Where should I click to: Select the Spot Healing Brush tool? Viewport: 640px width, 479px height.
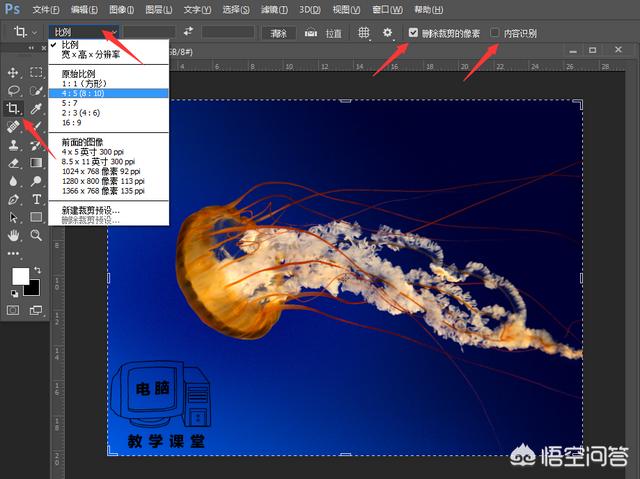[x=13, y=126]
